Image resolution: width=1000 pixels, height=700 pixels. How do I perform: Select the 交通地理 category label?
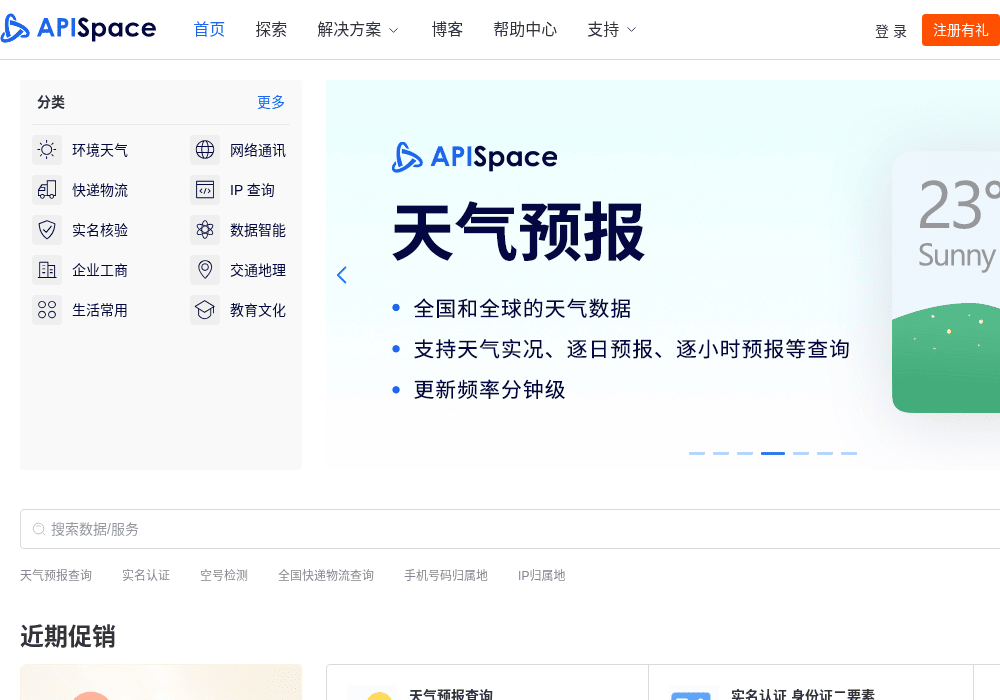click(258, 270)
